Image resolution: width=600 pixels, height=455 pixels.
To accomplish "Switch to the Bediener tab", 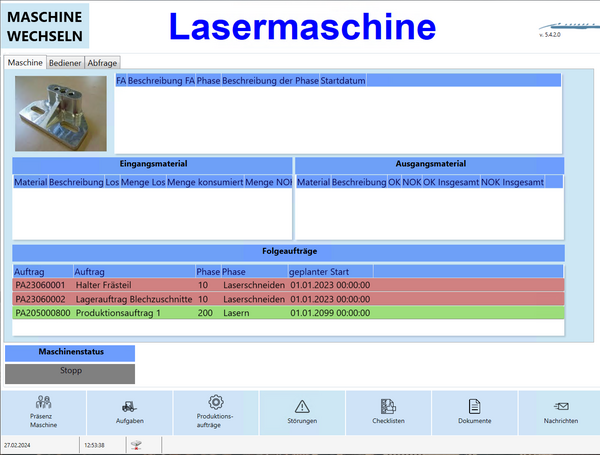I will pos(65,63).
